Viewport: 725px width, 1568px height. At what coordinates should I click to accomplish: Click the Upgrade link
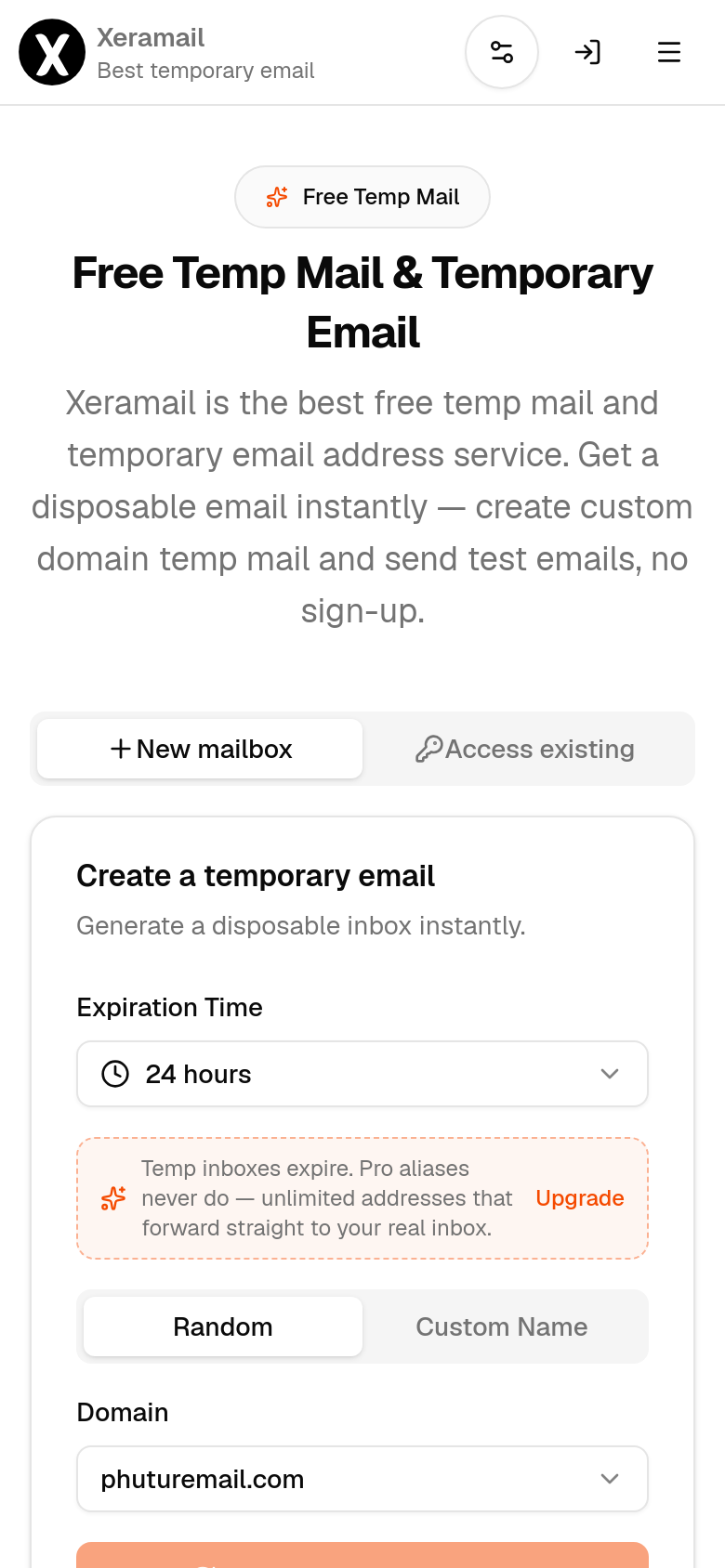point(580,1198)
